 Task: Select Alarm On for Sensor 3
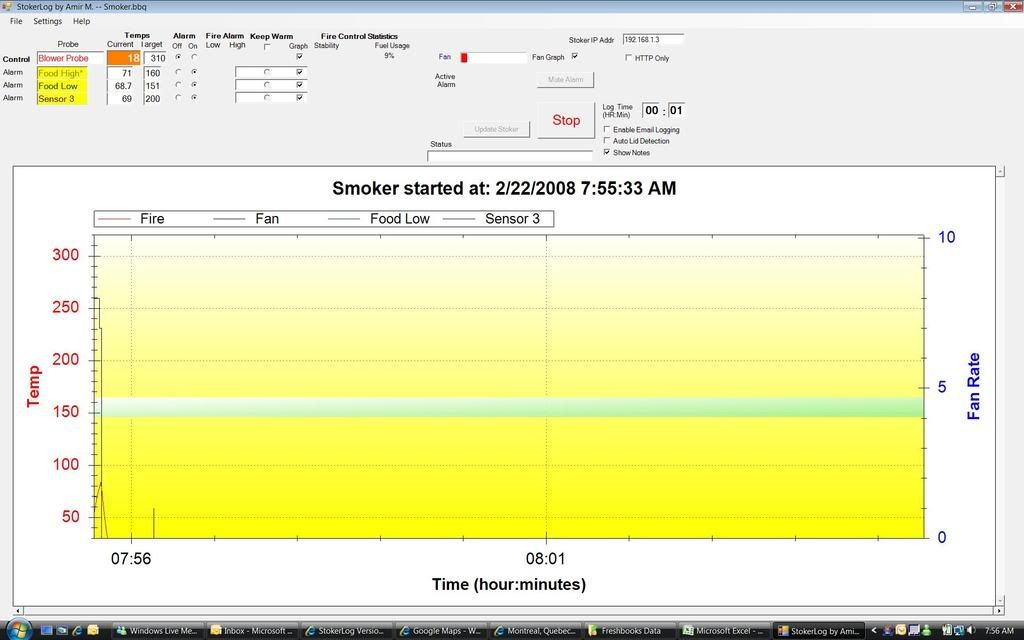pyautogui.click(x=194, y=97)
